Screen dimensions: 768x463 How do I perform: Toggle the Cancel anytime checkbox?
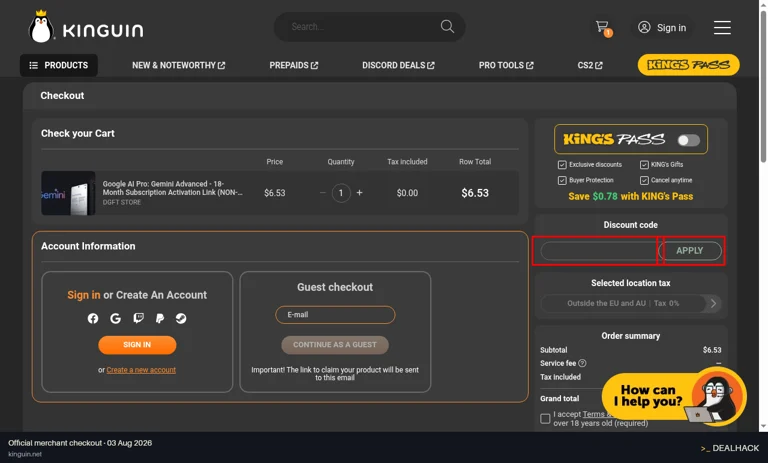[644, 180]
